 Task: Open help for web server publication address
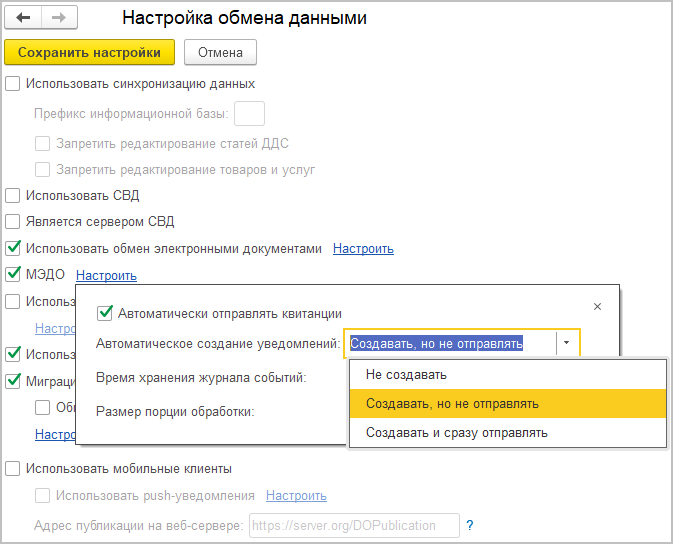pyautogui.click(x=470, y=525)
